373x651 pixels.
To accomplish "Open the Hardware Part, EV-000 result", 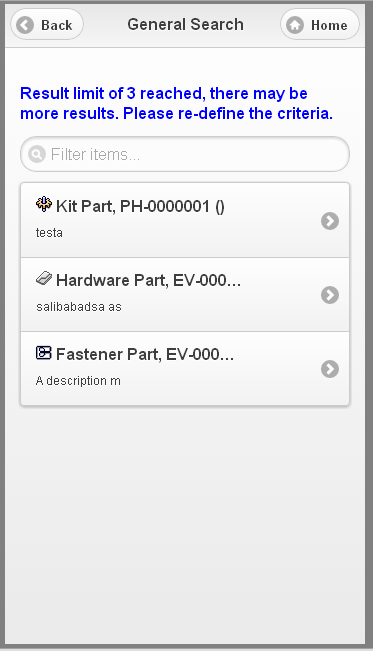I will click(x=185, y=294).
